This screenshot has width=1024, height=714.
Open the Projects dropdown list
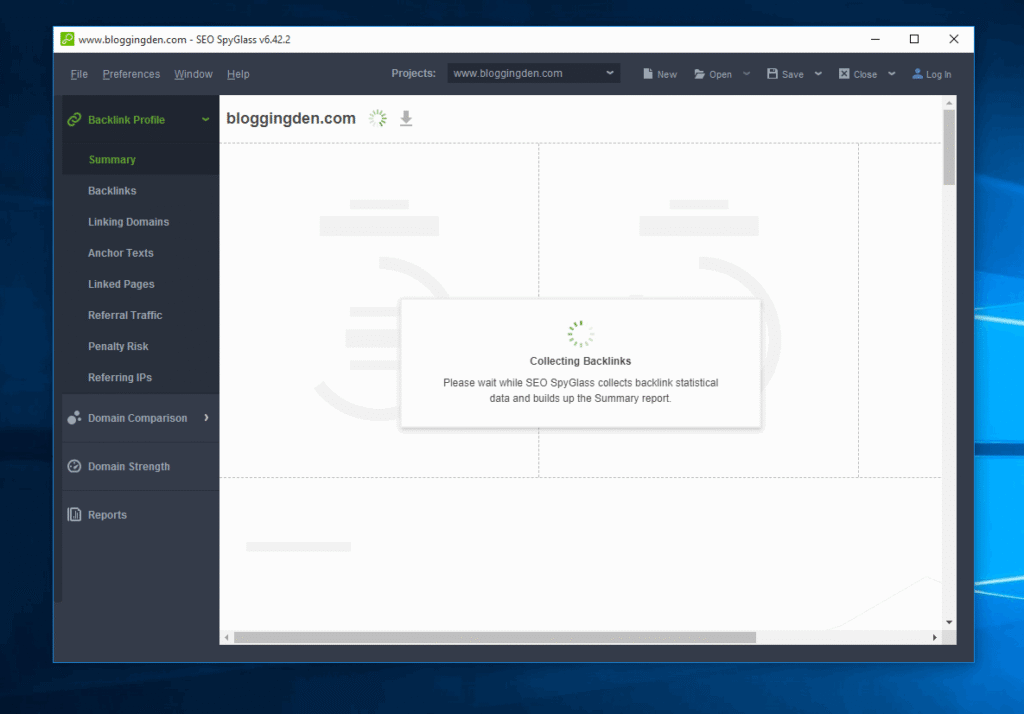609,72
